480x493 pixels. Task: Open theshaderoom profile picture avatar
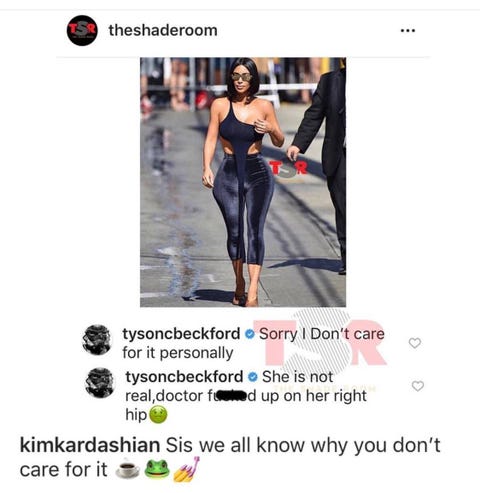[x=82, y=30]
